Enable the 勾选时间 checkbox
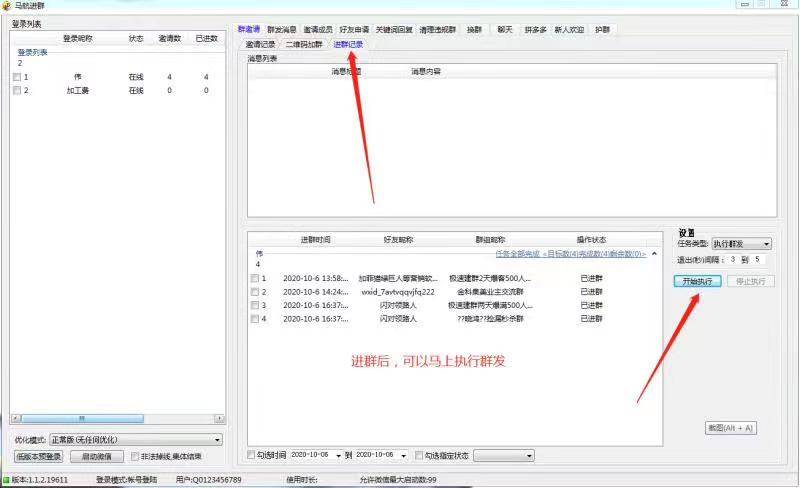This screenshot has height=488, width=800. [252, 455]
